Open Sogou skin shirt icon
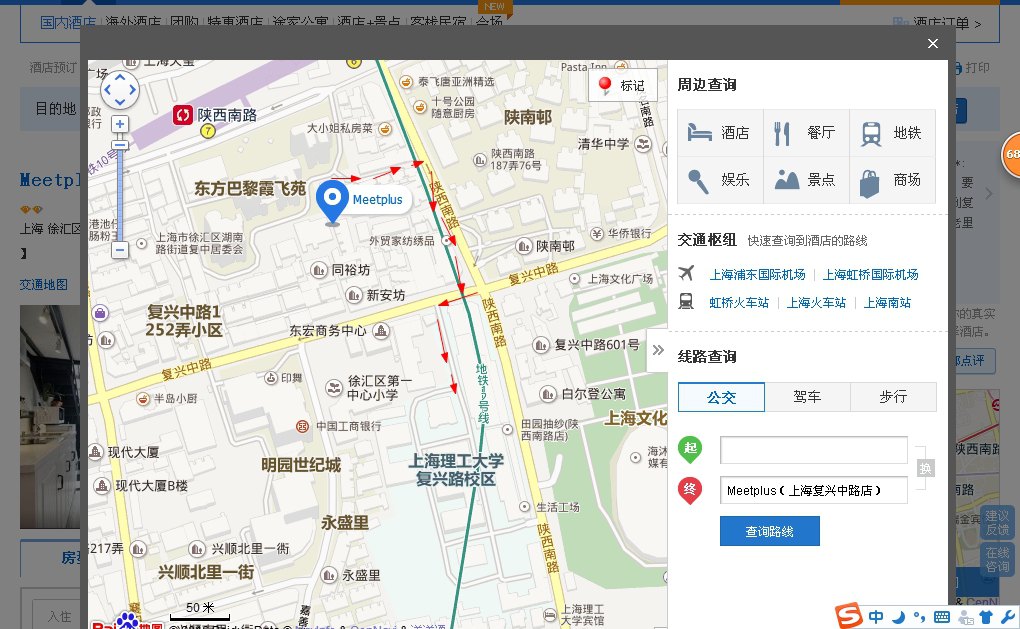 (986, 617)
